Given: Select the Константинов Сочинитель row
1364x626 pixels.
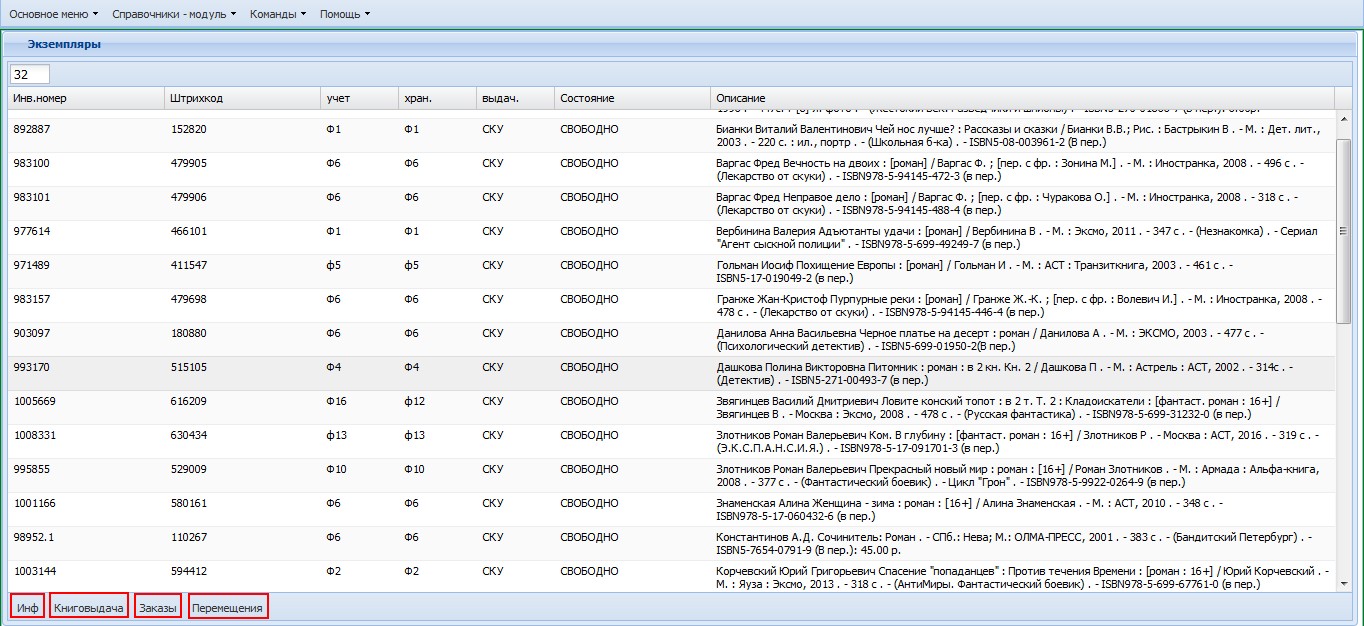Looking at the screenshot, I should pyautogui.click(x=672, y=544).
